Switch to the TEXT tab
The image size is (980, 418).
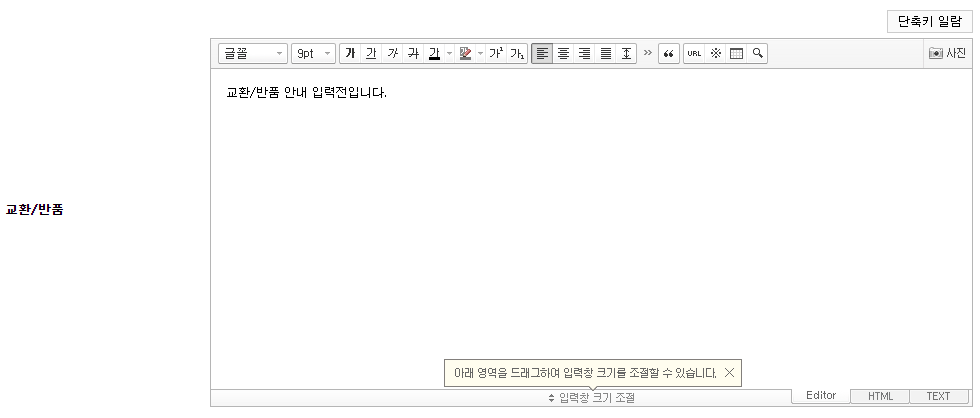pos(938,396)
